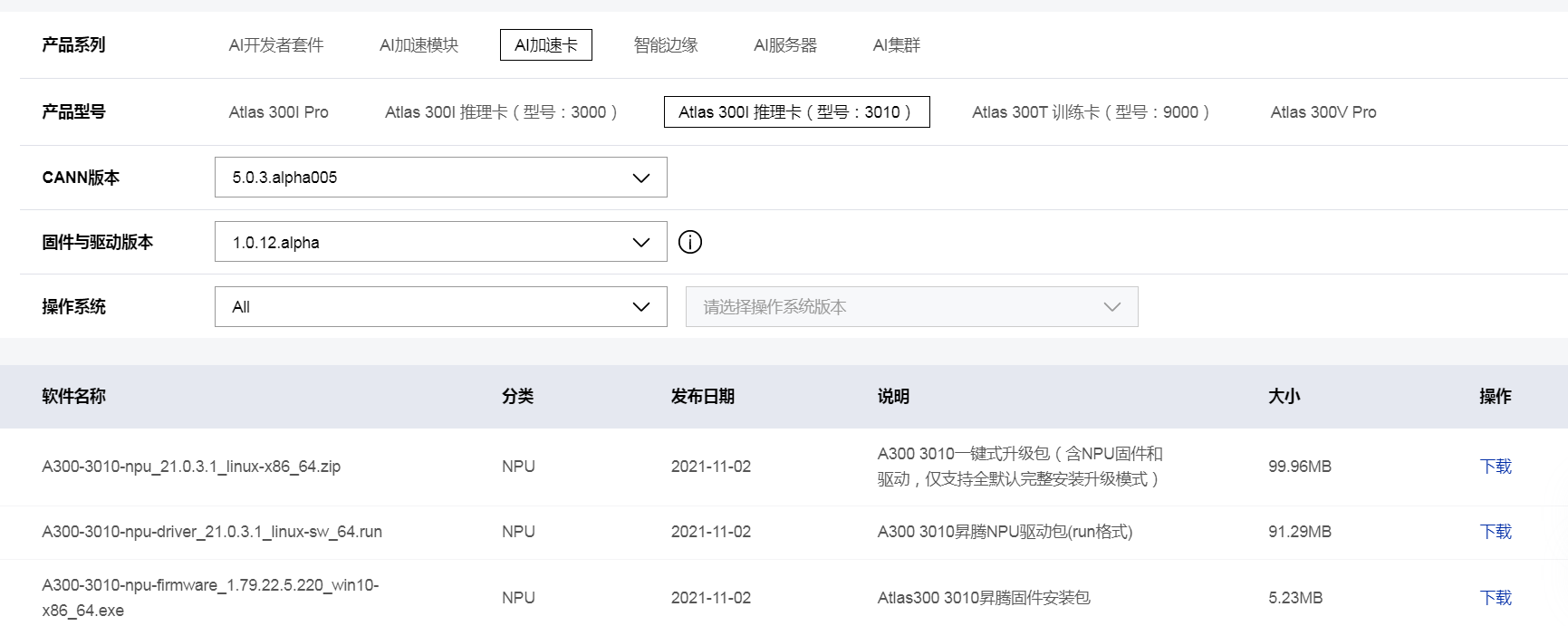The width and height of the screenshot is (1568, 626).
Task: Open the CANN版本 dropdown
Action: tap(440, 178)
